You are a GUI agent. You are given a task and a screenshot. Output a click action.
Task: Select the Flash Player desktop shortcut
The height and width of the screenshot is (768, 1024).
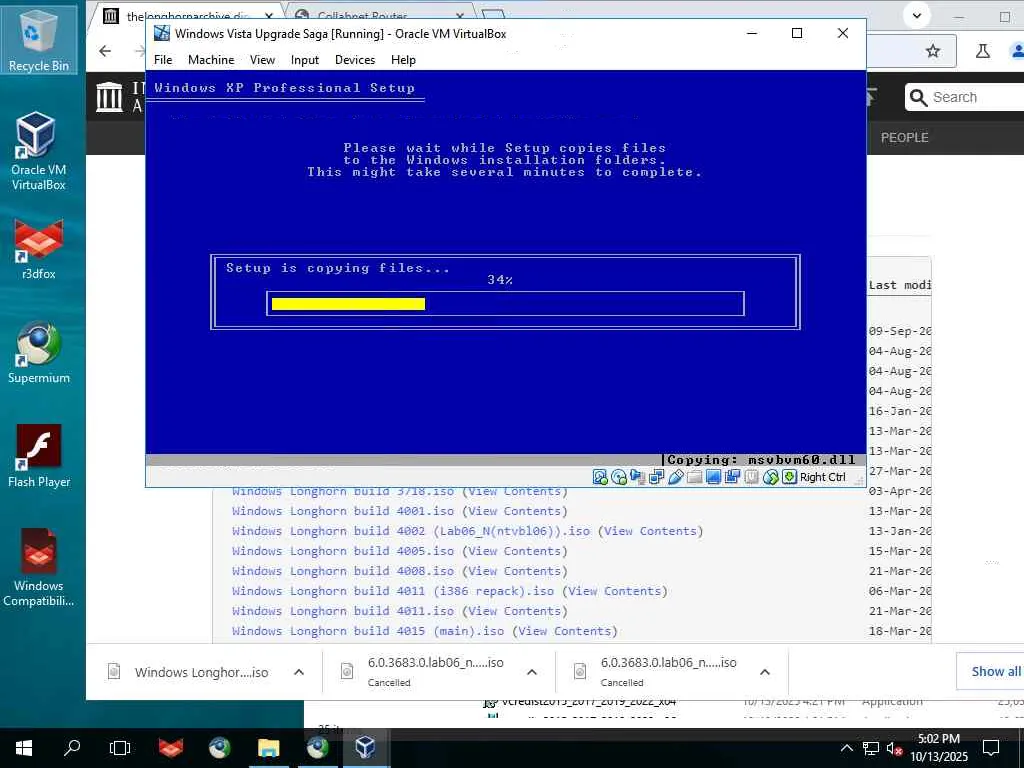[39, 456]
